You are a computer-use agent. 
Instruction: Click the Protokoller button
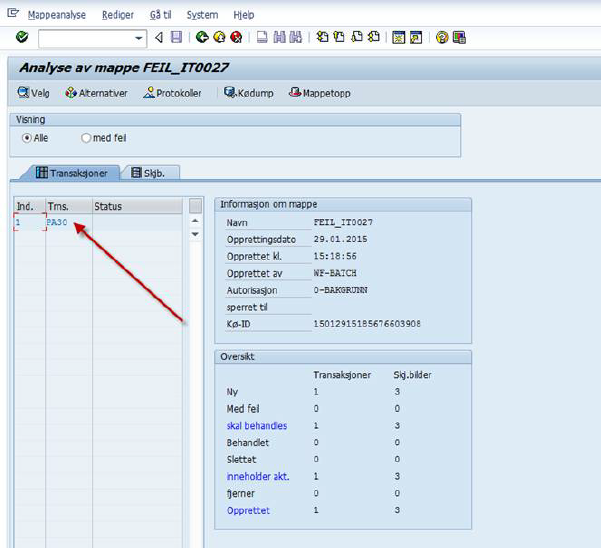[172, 93]
